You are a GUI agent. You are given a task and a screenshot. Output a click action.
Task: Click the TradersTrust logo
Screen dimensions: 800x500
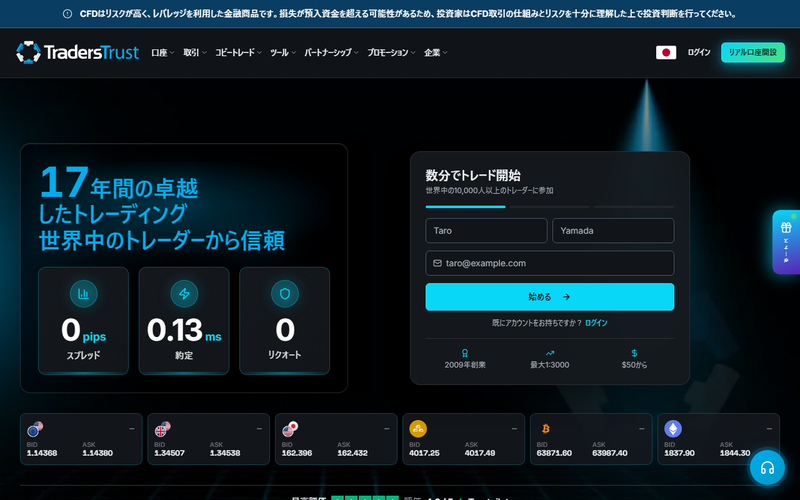[77, 52]
